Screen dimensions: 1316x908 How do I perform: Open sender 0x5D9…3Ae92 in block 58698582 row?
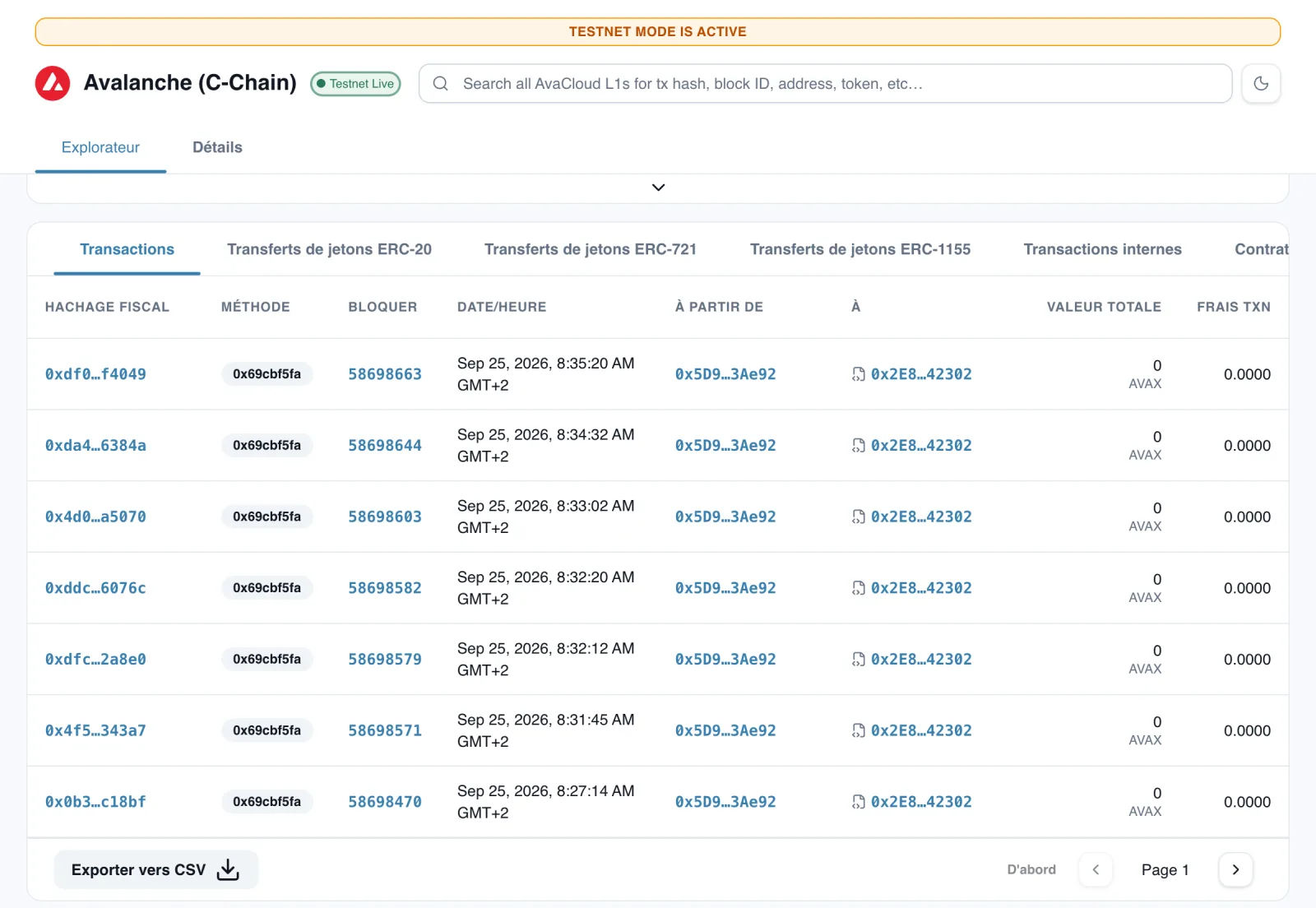coord(725,588)
